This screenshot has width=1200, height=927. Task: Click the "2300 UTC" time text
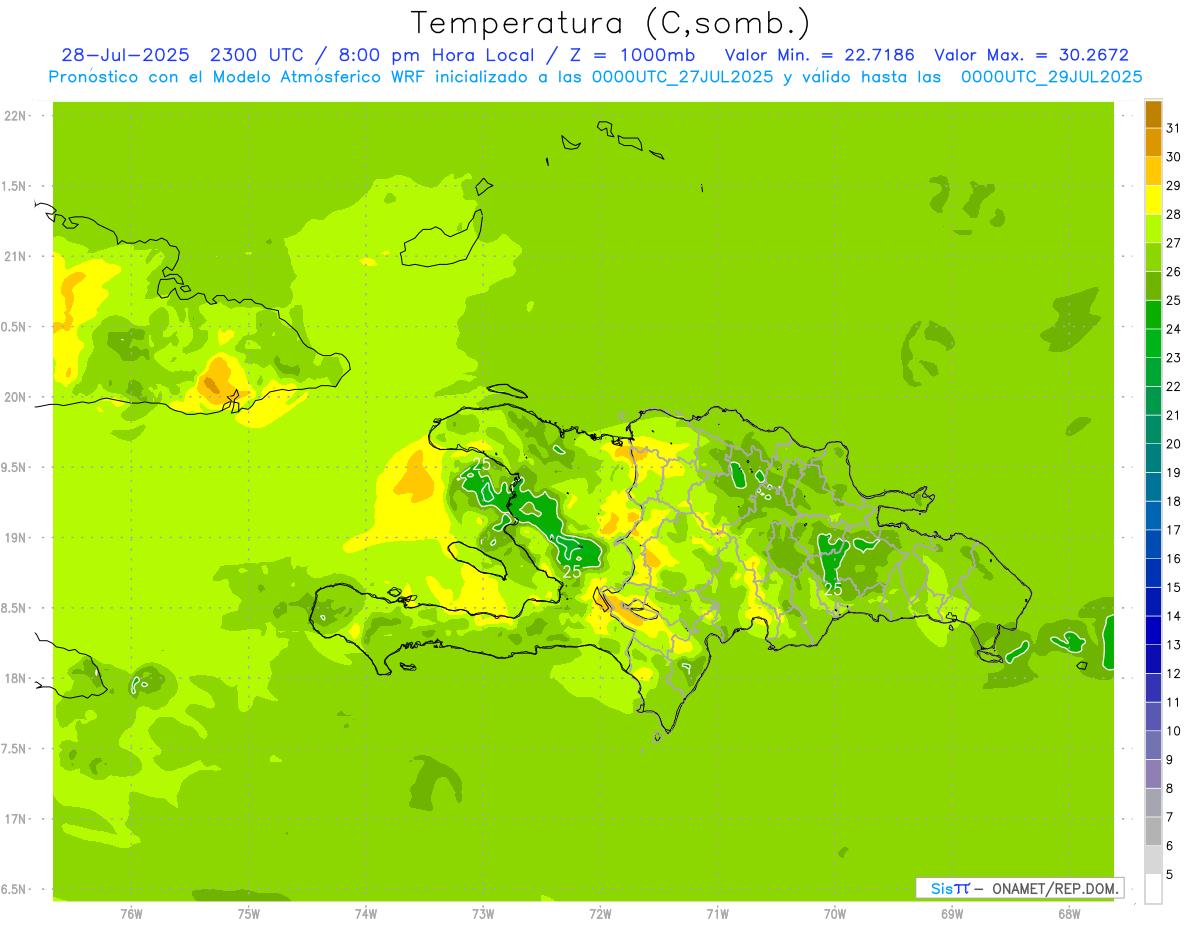click(x=258, y=55)
